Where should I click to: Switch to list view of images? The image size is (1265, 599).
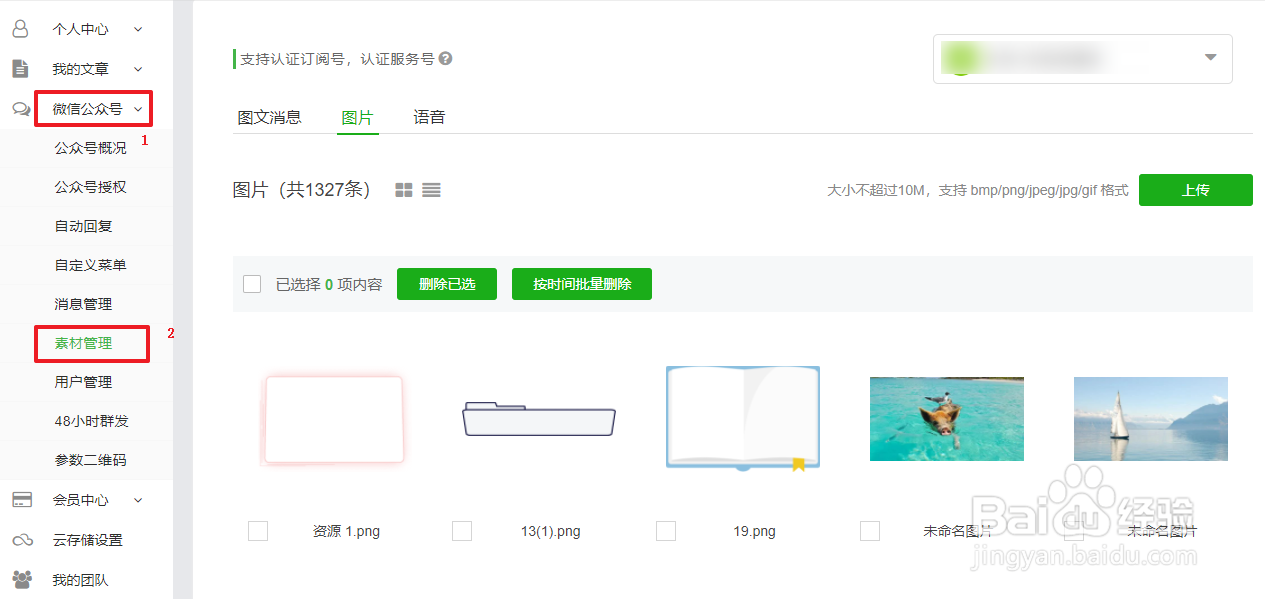431,189
